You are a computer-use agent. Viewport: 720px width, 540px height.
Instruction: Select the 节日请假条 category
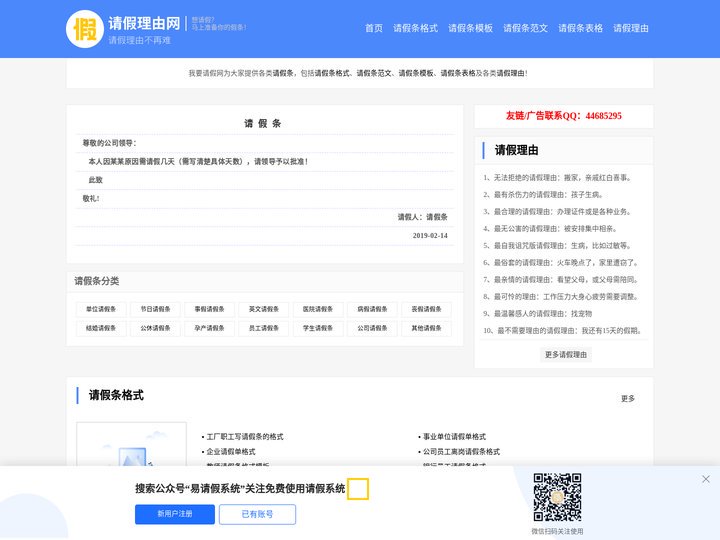point(155,309)
